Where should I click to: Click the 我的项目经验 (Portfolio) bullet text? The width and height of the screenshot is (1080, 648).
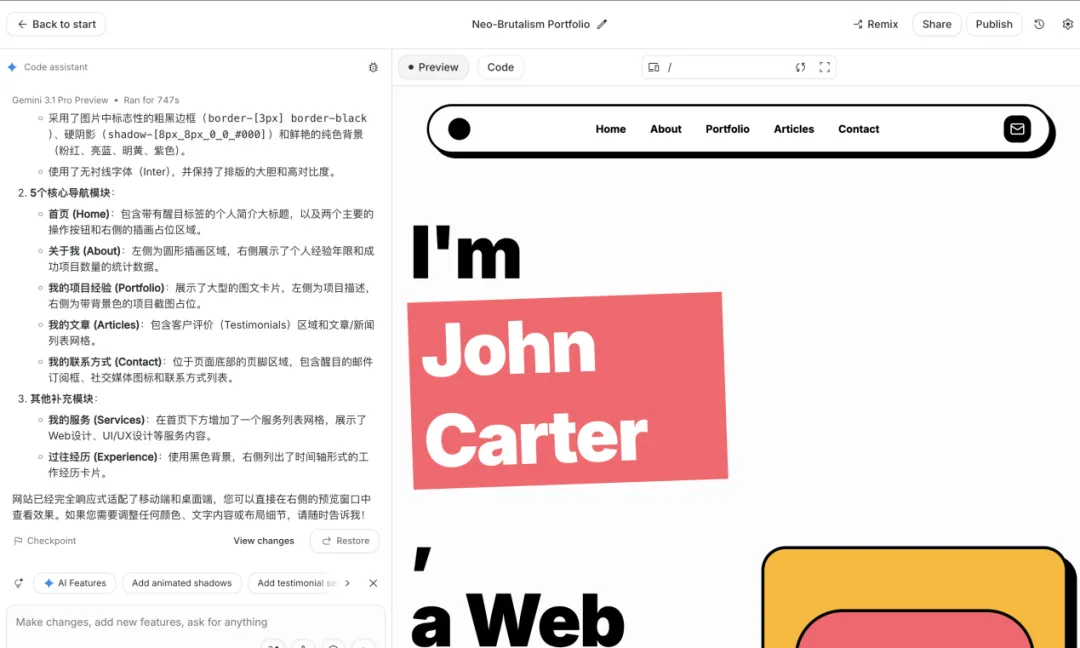point(211,295)
